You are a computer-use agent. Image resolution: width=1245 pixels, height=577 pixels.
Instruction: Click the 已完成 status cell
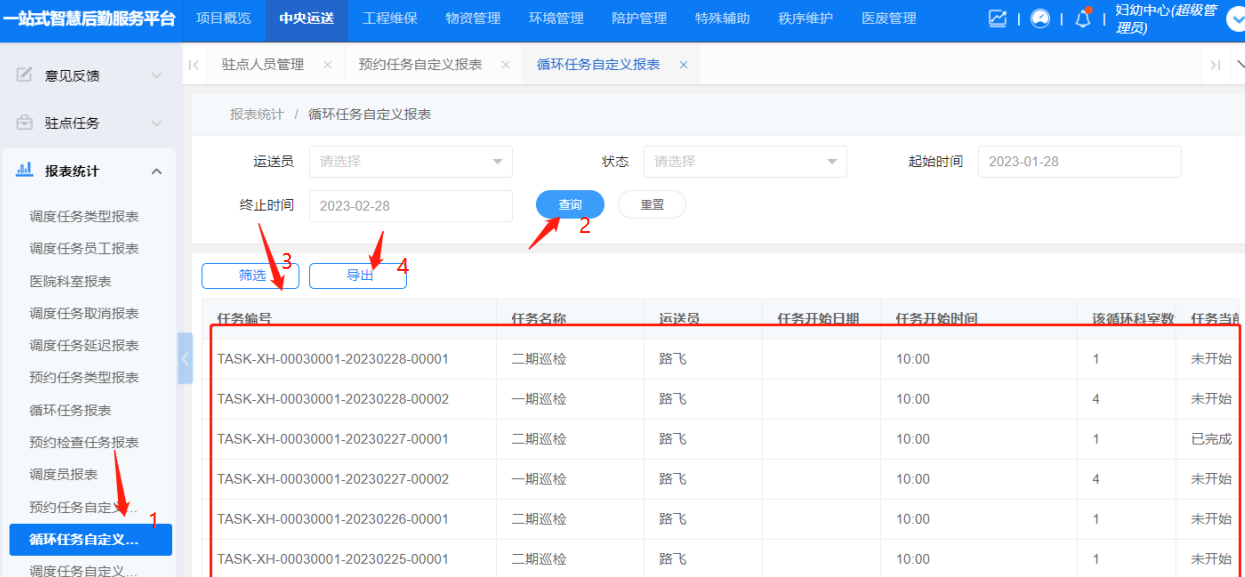coord(1212,439)
